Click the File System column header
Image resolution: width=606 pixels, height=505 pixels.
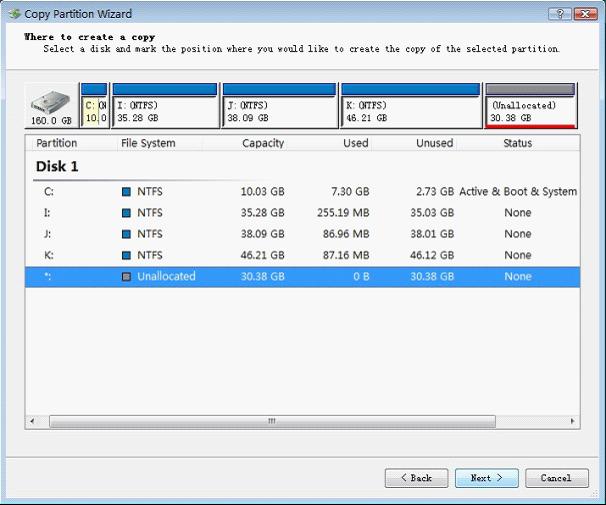coord(148,143)
